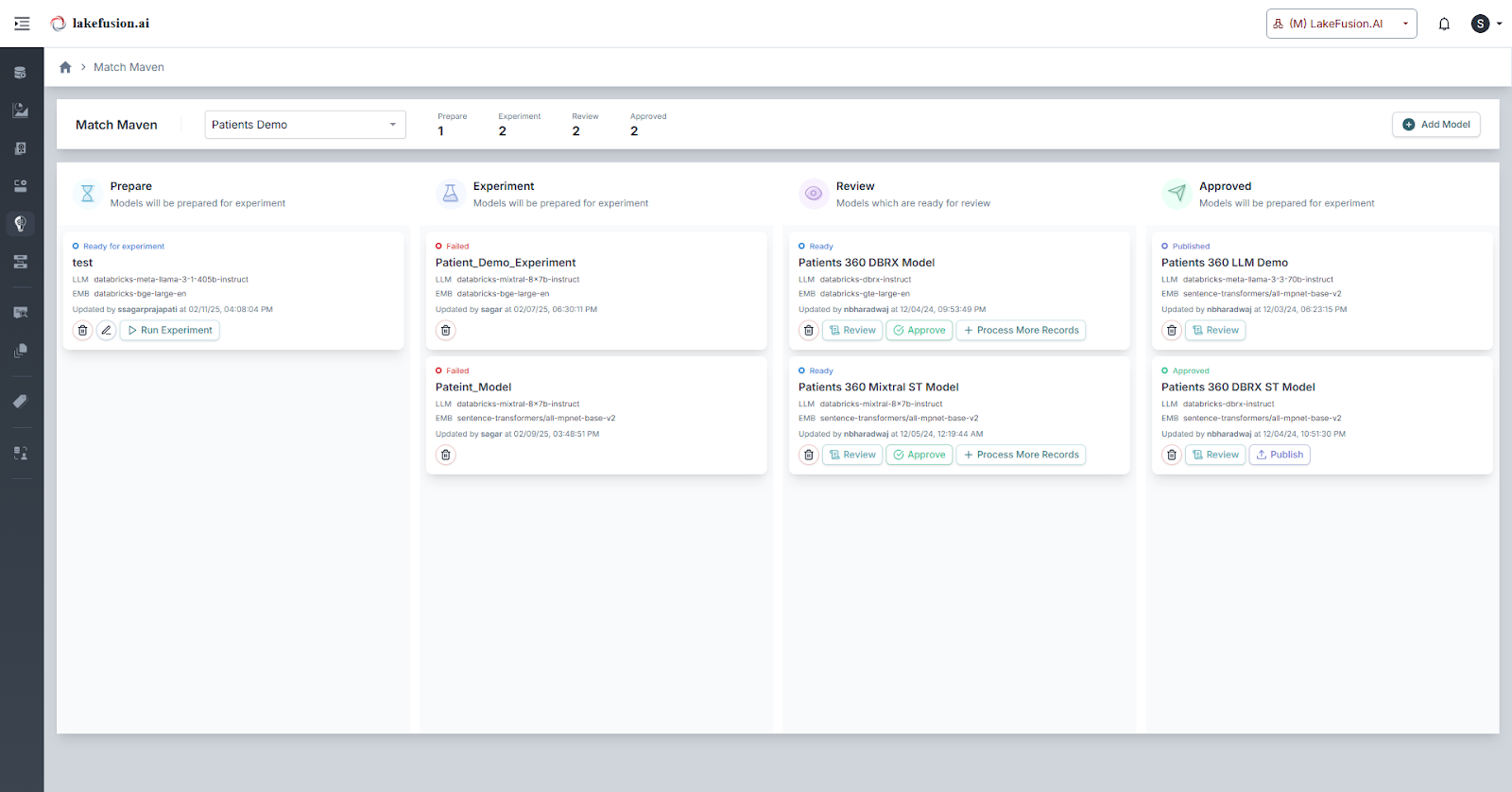
Task: Edit the test model with pencil icon
Action: [x=106, y=331]
